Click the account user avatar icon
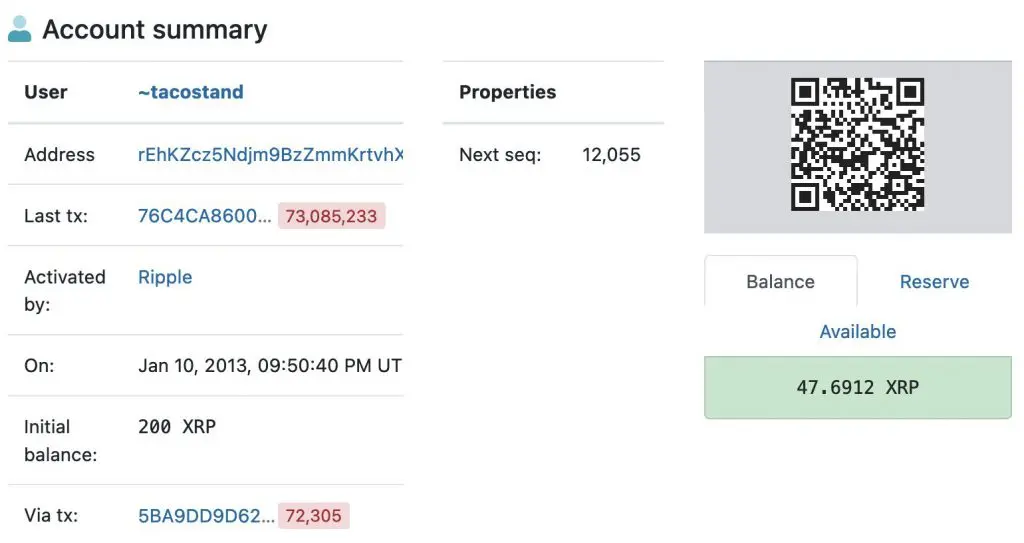 (20, 29)
